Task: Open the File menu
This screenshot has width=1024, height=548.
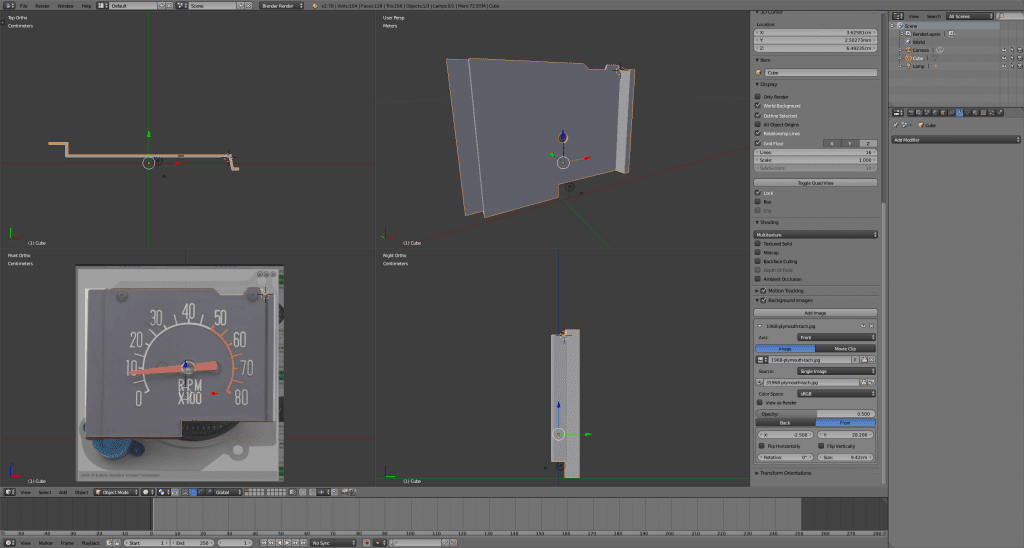Action: 24,5
